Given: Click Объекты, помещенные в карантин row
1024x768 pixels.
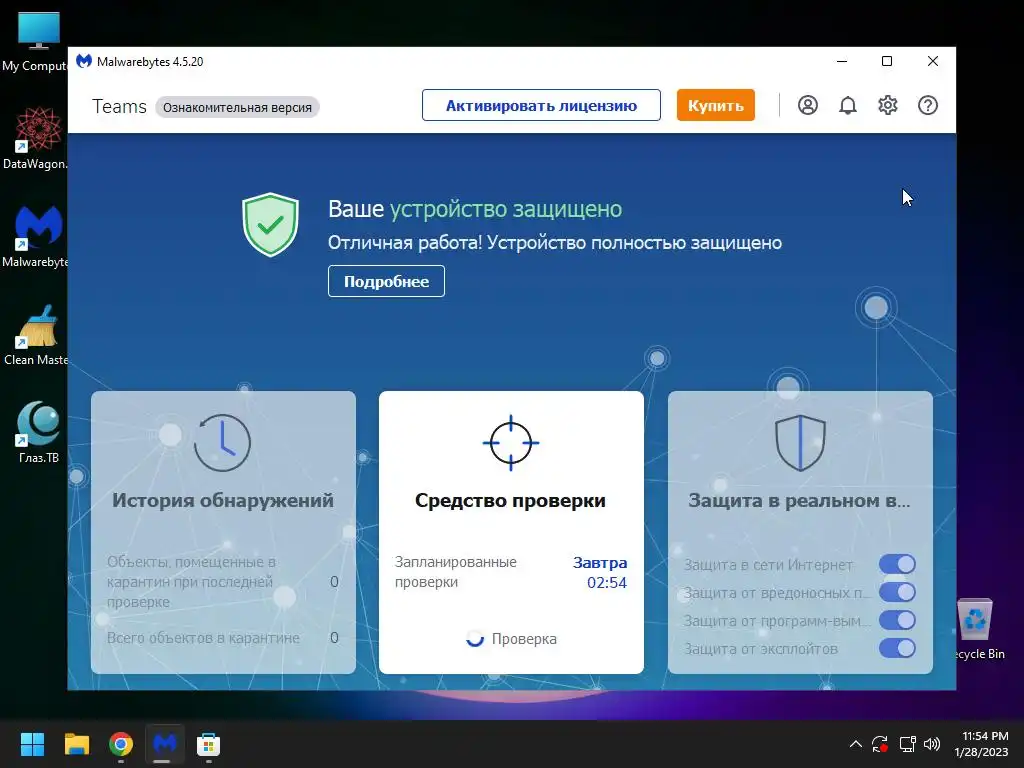Looking at the screenshot, I should click(x=223, y=581).
